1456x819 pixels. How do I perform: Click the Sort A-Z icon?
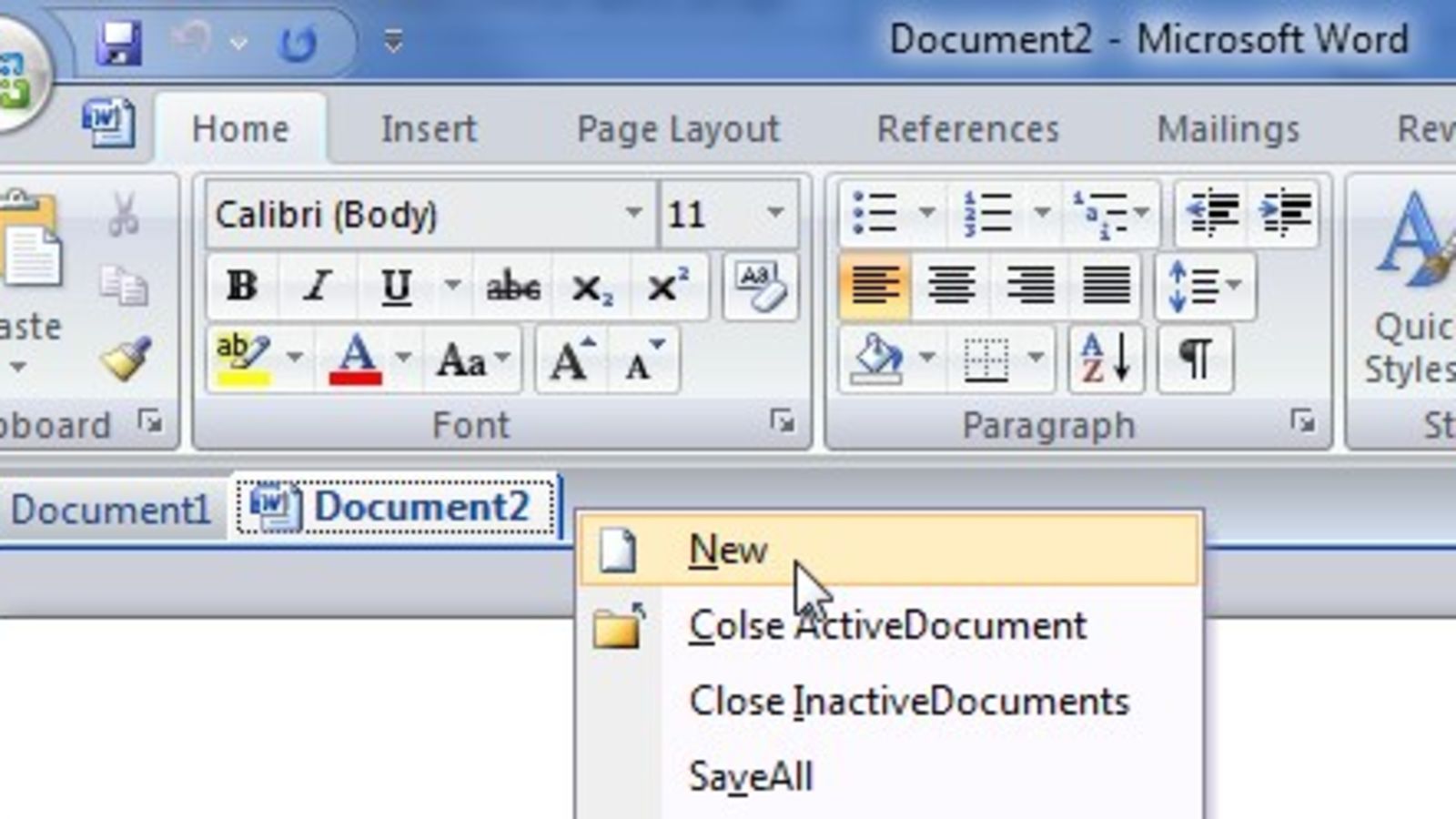pyautogui.click(x=1107, y=358)
